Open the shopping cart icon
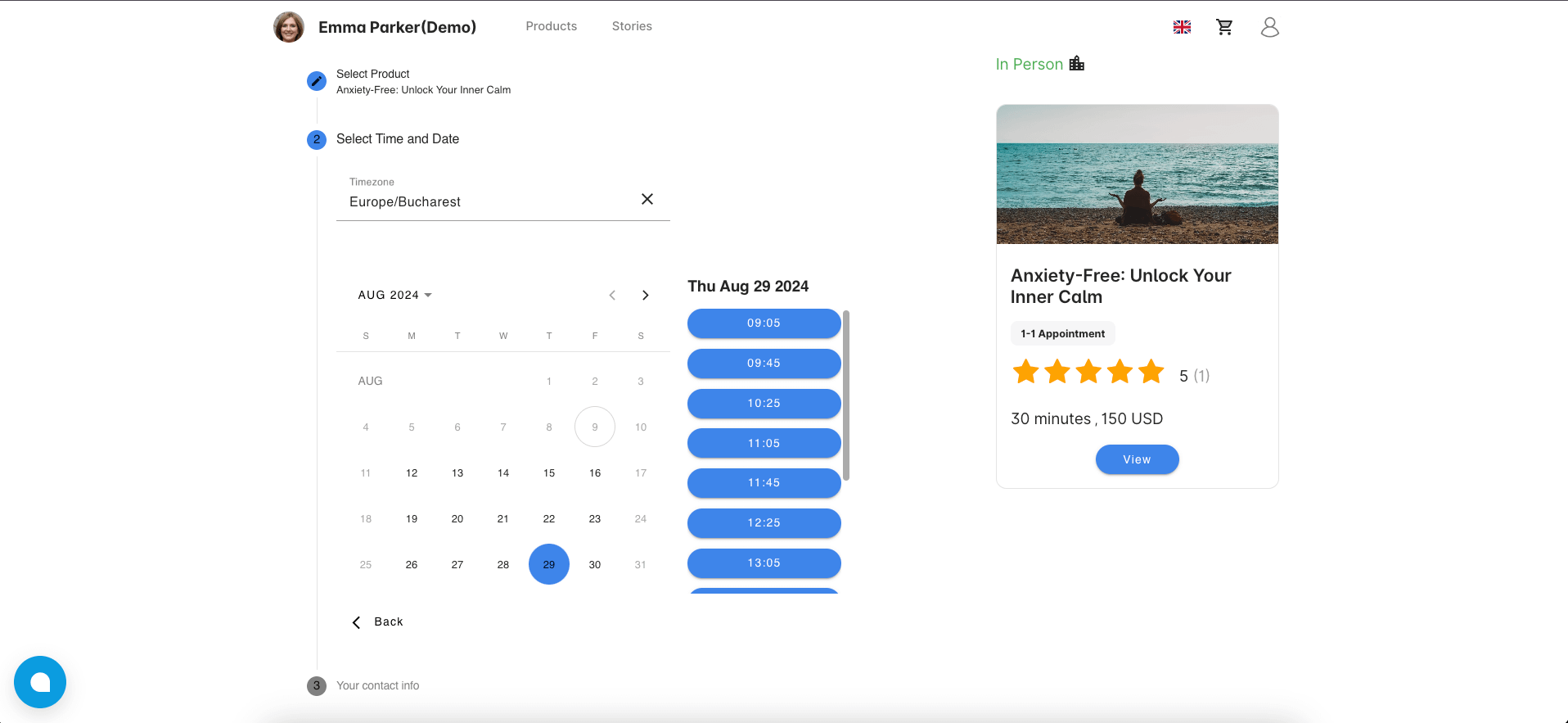 click(x=1224, y=27)
